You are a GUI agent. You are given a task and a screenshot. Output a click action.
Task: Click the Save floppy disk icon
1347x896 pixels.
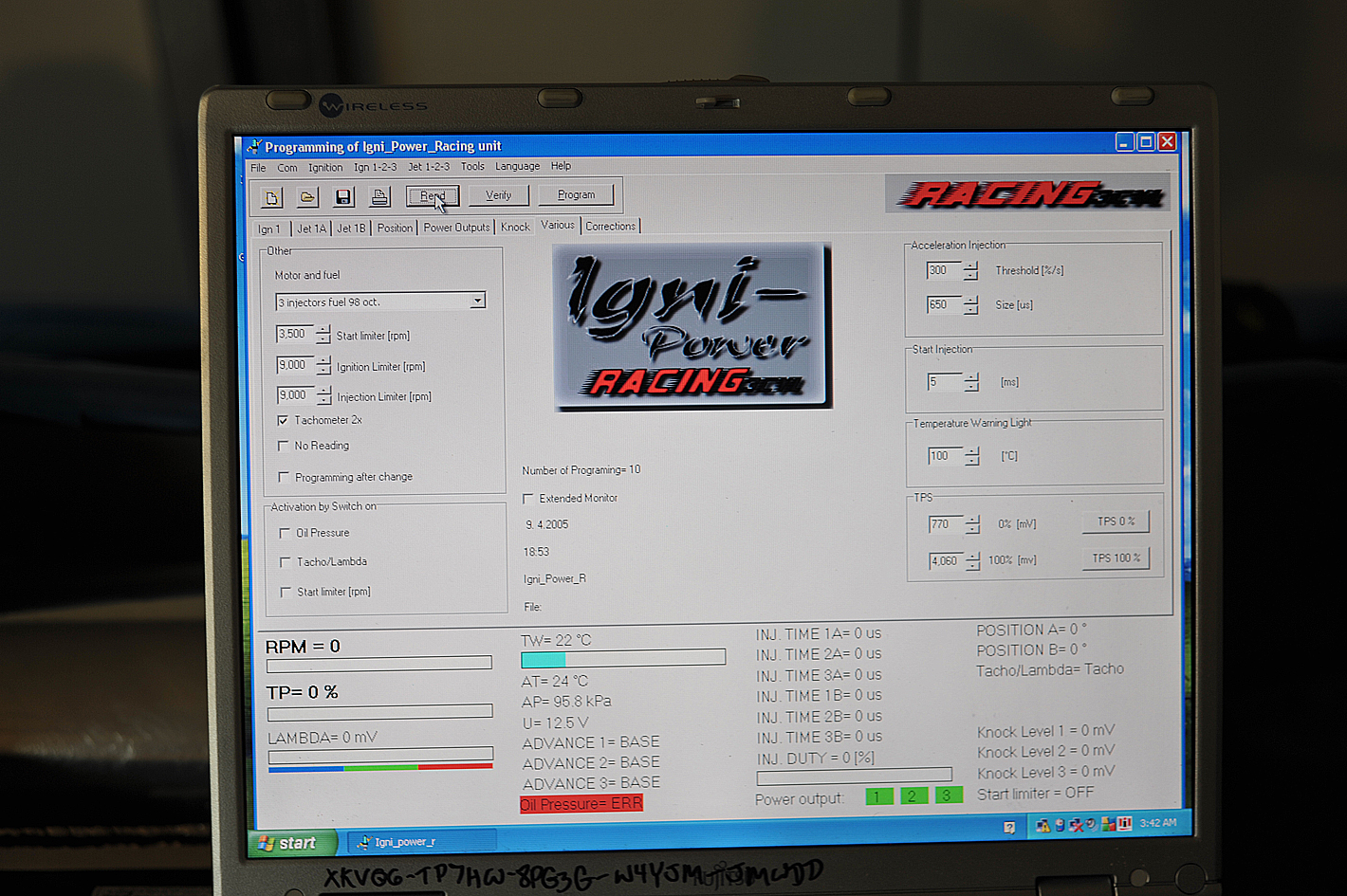343,197
